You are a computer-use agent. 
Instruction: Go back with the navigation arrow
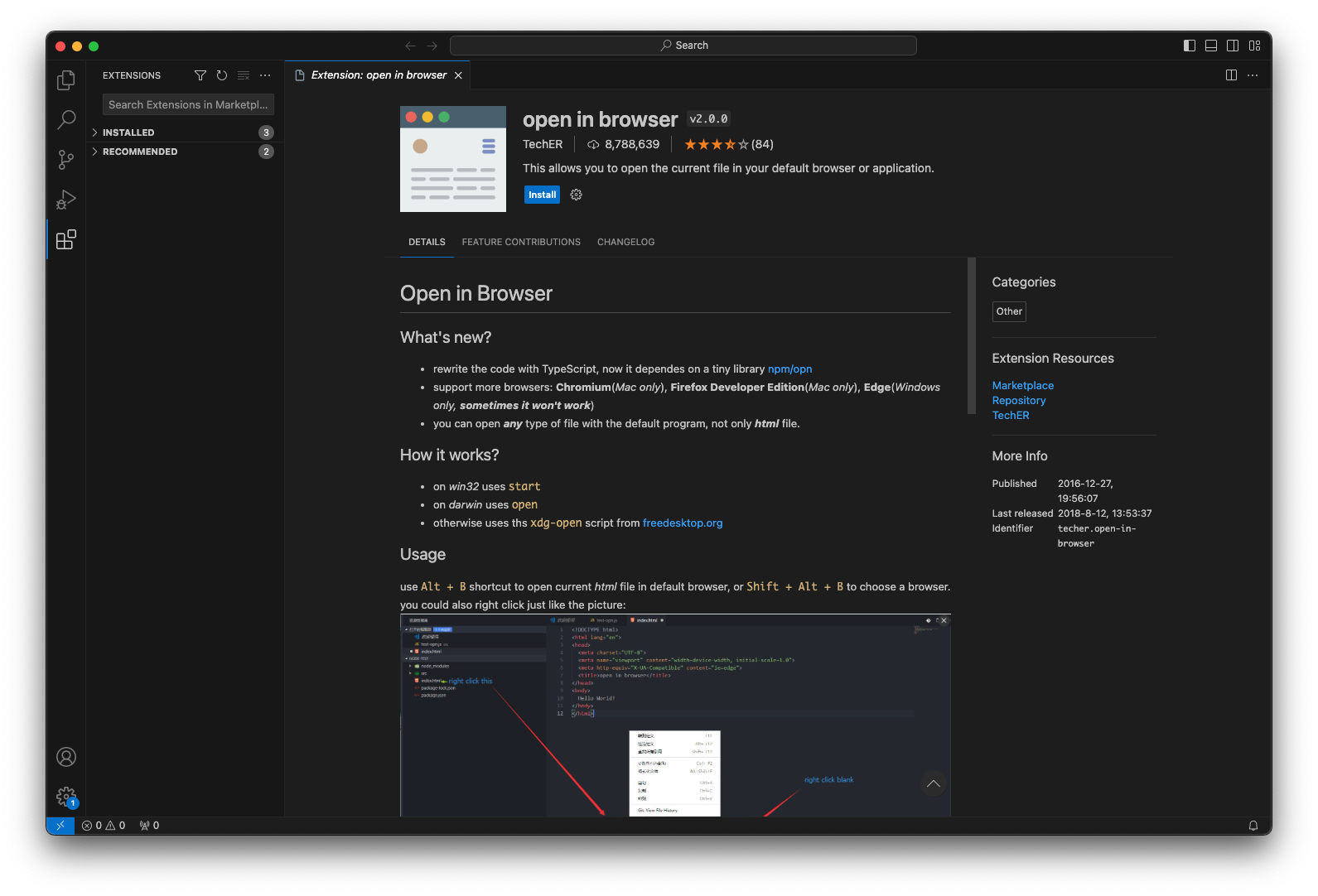coord(410,46)
